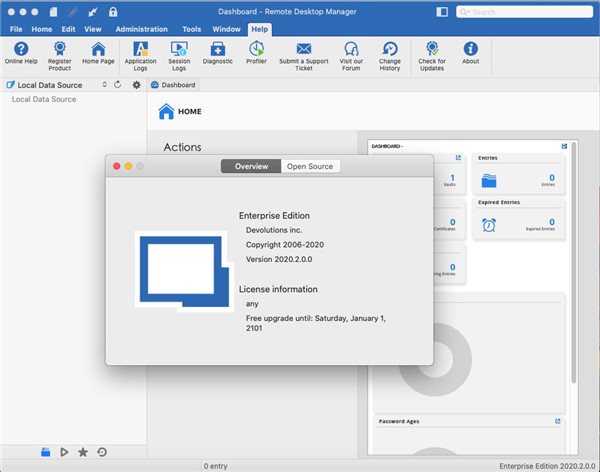
Task: Open Application Logs
Action: click(x=140, y=56)
